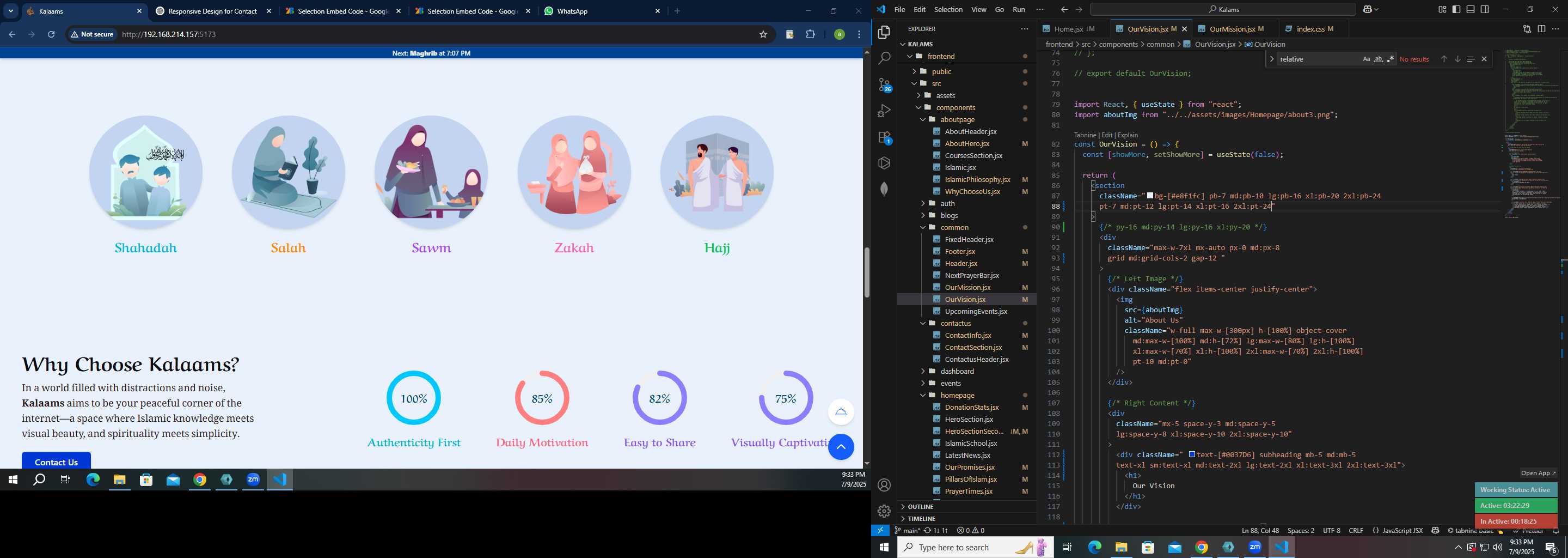Click the #e8f1fc color swatch on line 87
Screen dimensions: 1568x558
1150,196
